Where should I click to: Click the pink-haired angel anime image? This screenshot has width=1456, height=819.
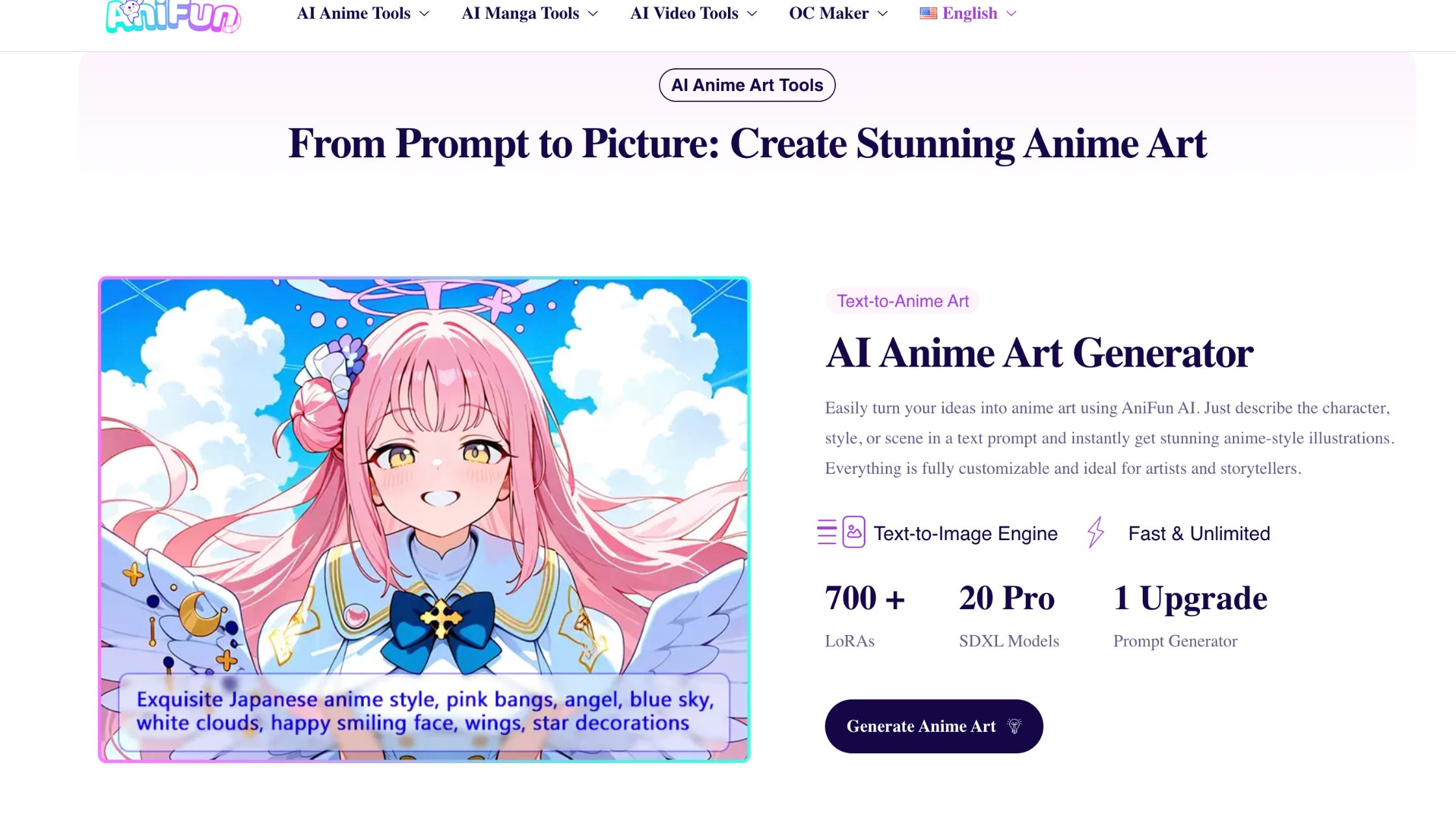[x=424, y=474]
